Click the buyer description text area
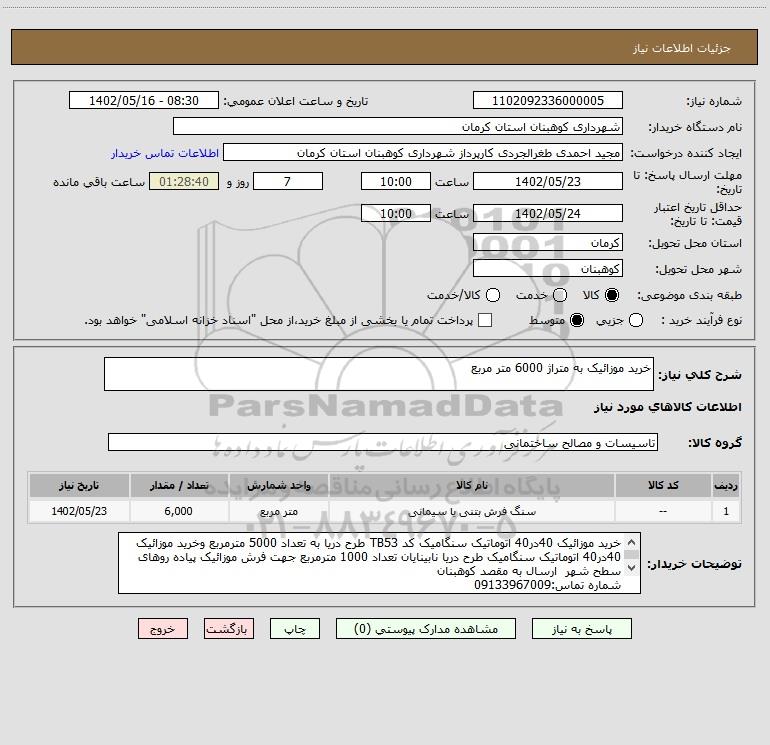The height and width of the screenshot is (745, 770). [379, 563]
